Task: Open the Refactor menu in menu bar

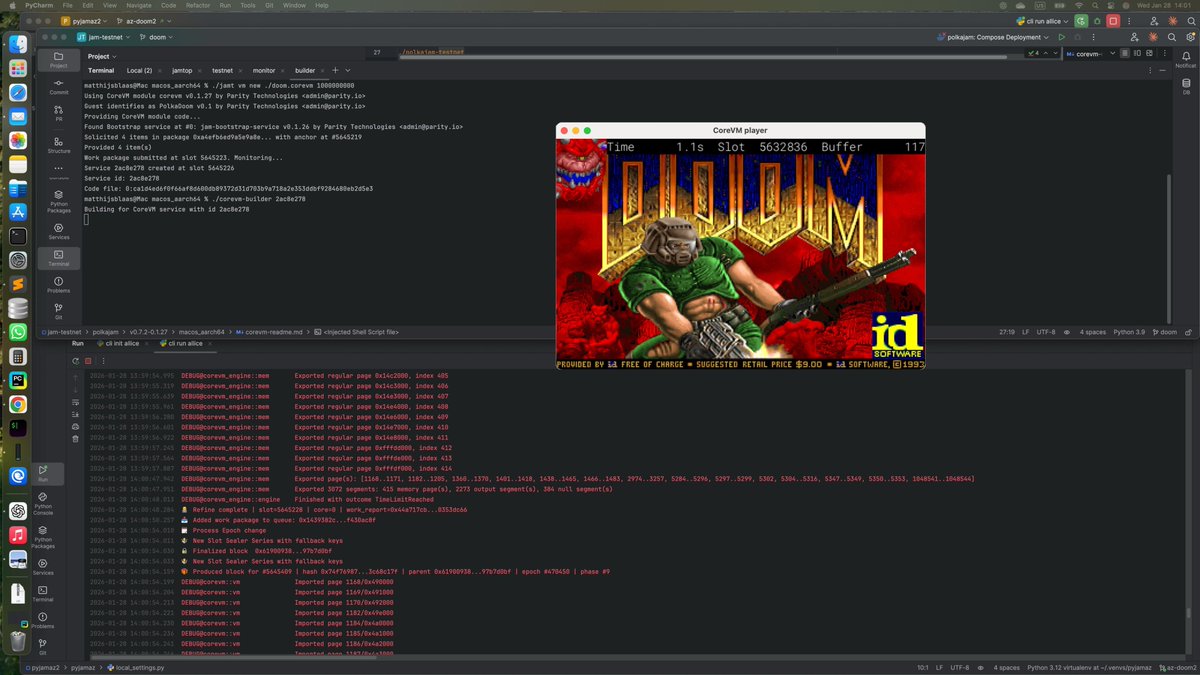Action: 198,5
